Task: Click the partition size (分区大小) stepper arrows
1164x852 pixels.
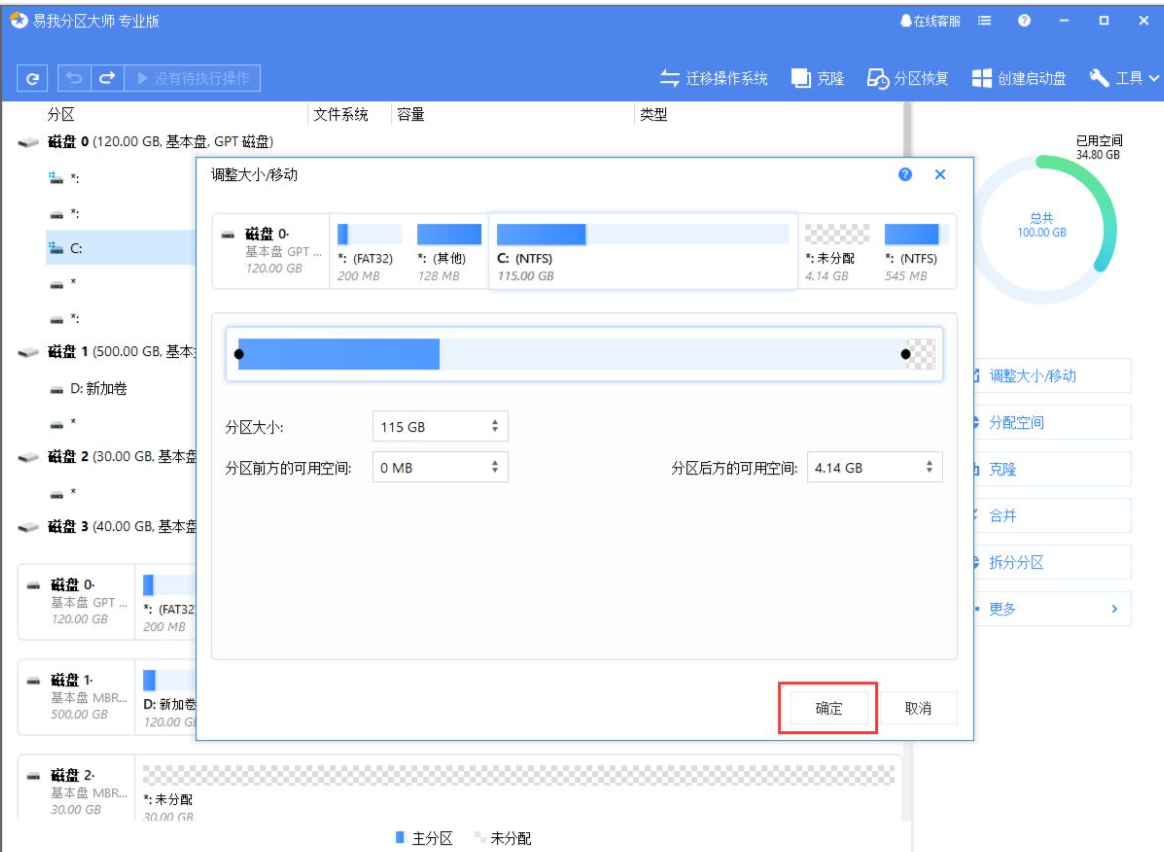Action: (x=494, y=427)
